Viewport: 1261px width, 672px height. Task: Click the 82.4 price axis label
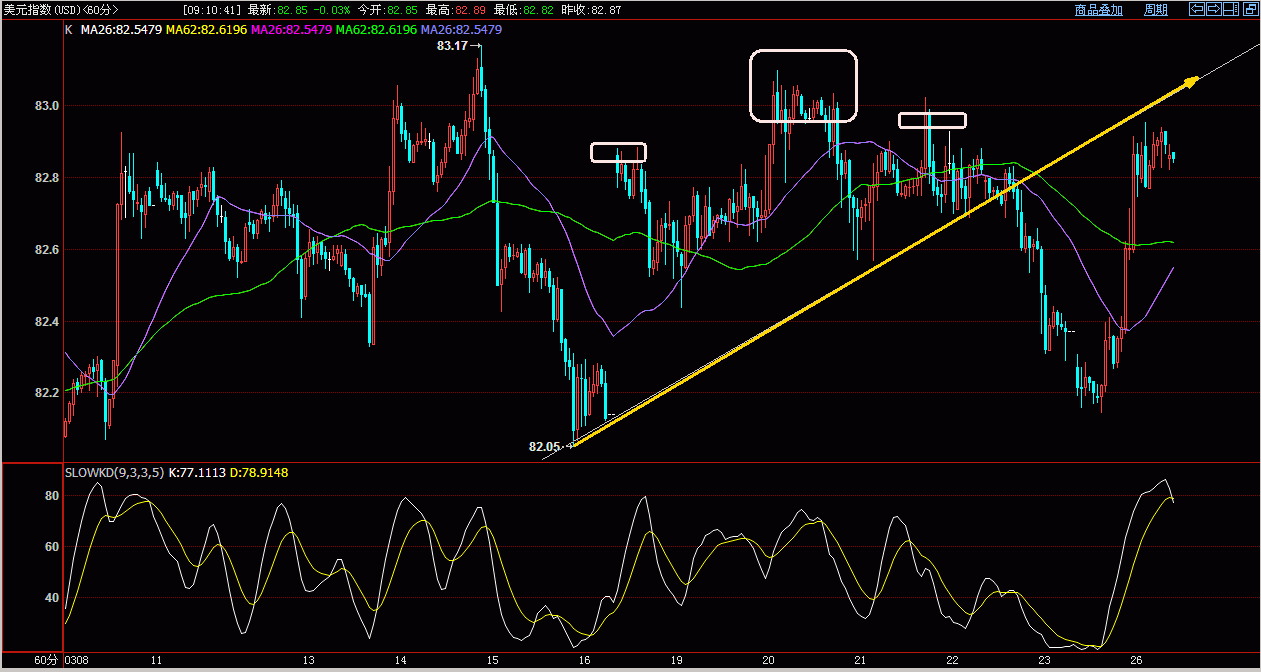coord(47,322)
